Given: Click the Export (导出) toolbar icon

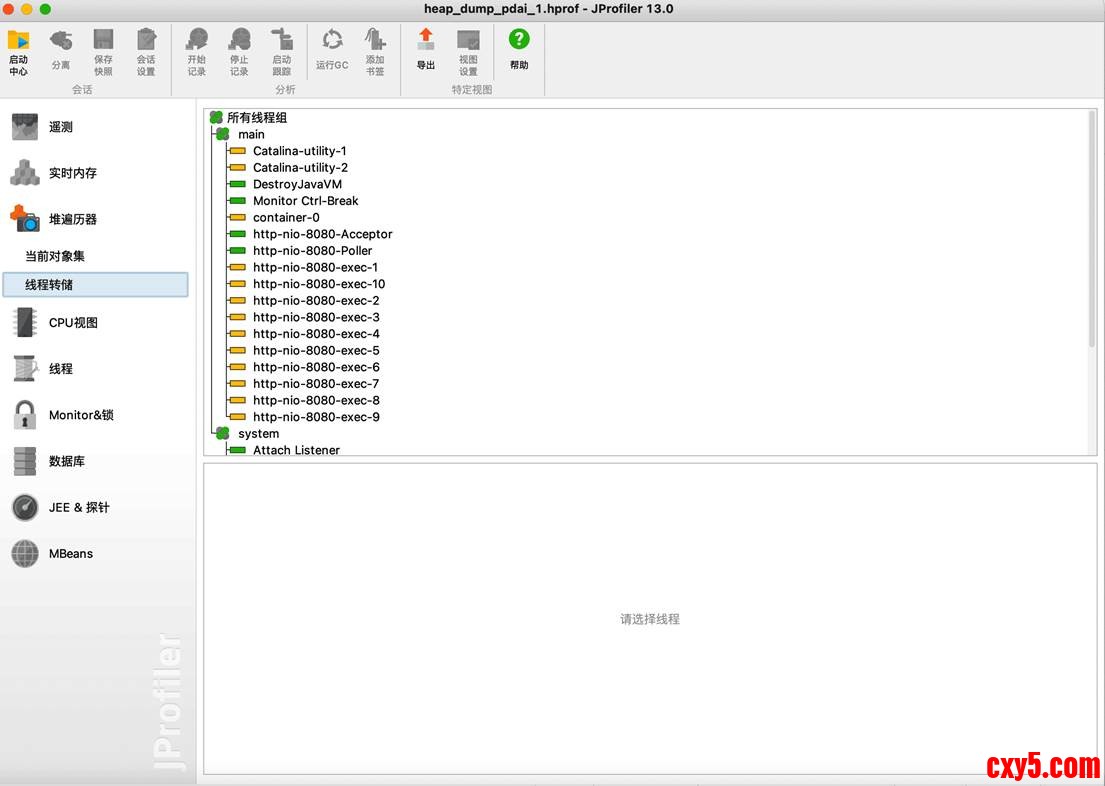Looking at the screenshot, I should click(x=426, y=51).
